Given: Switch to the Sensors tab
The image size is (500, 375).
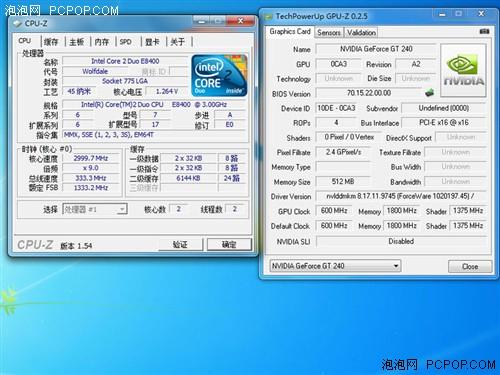Looking at the screenshot, I should coord(329,33).
